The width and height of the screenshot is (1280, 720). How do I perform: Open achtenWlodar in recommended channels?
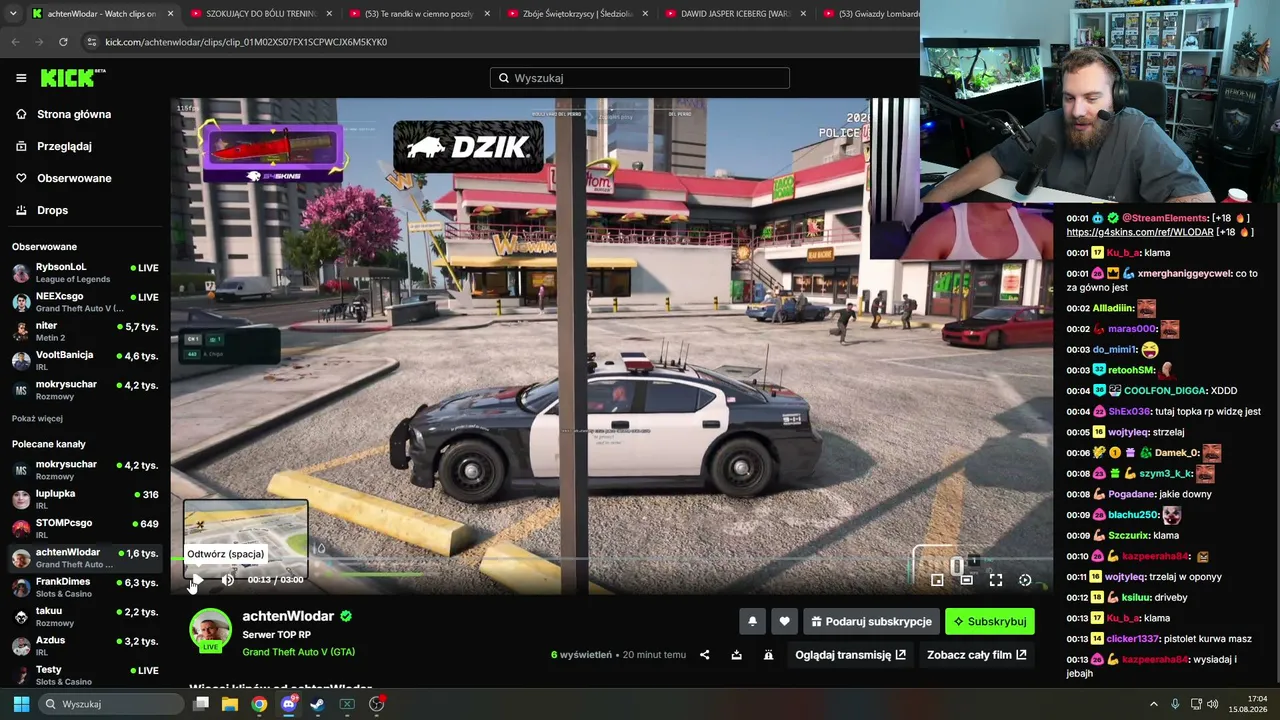pos(85,557)
